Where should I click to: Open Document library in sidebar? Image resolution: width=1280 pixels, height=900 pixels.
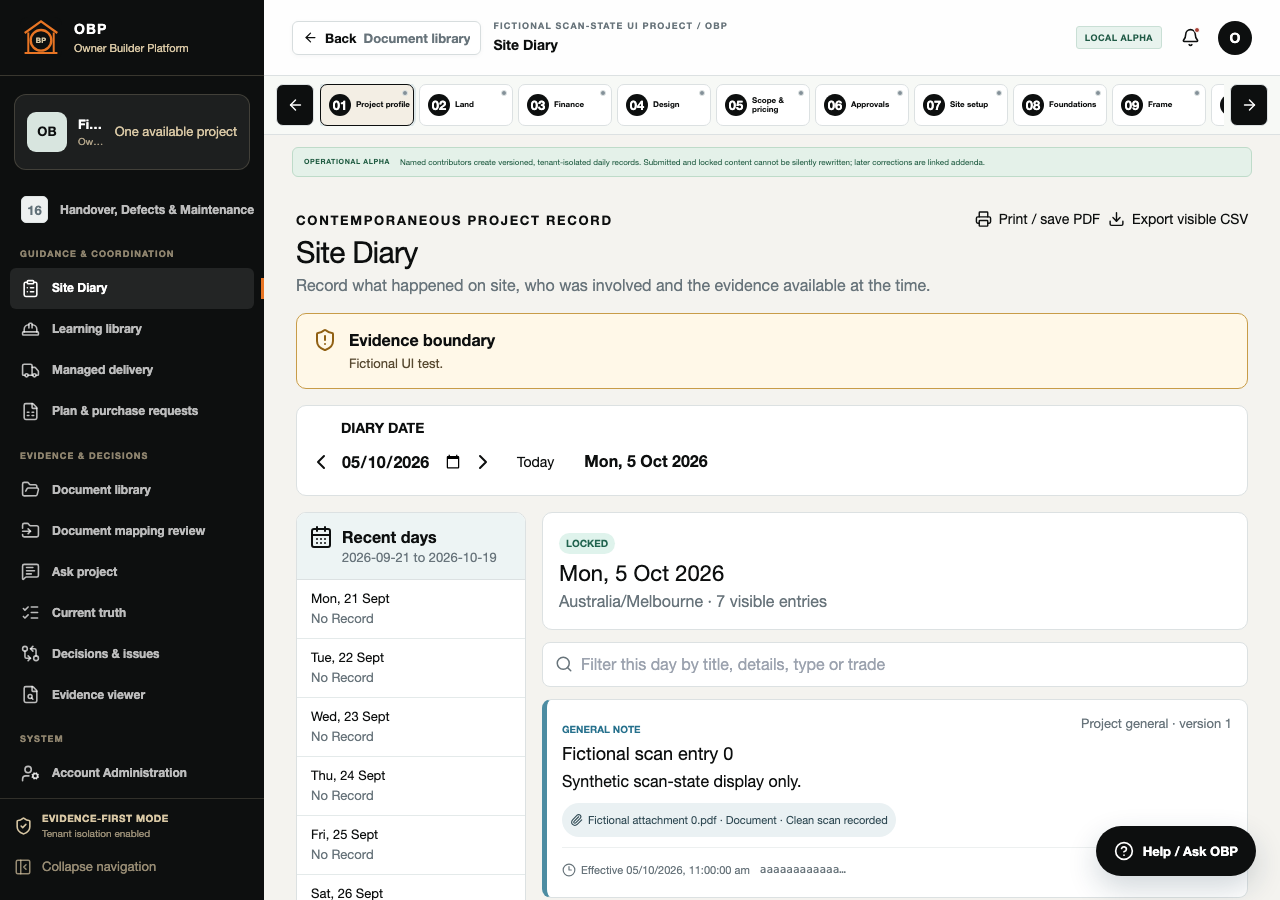click(x=132, y=490)
